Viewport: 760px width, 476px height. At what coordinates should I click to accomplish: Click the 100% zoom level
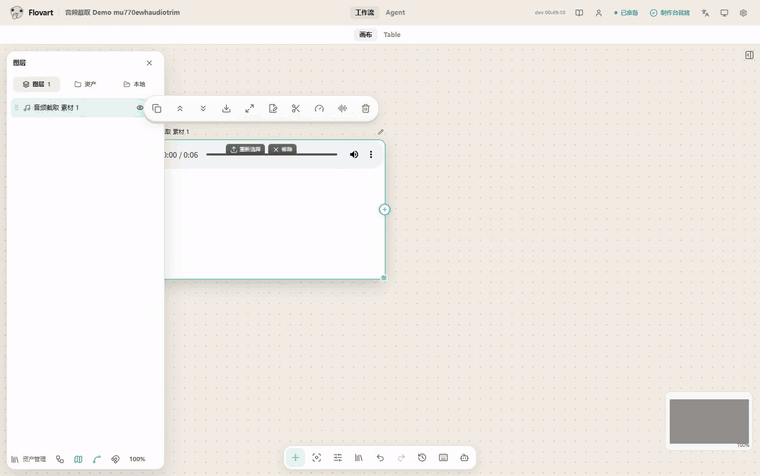click(137, 459)
